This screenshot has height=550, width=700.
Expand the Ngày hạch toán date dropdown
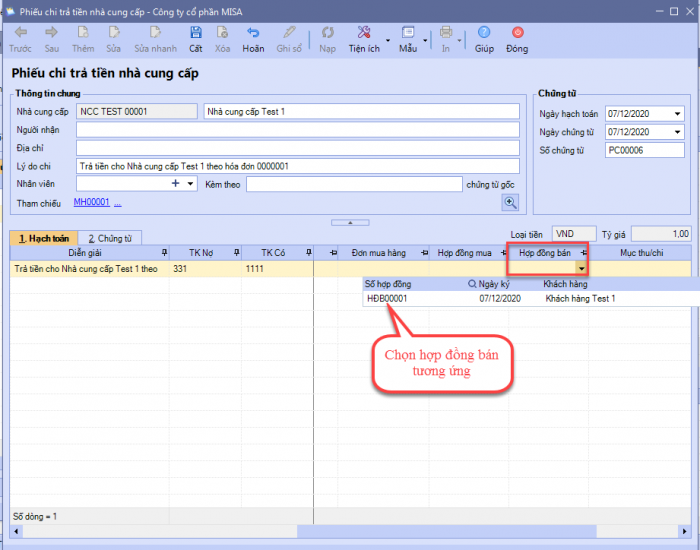point(678,113)
